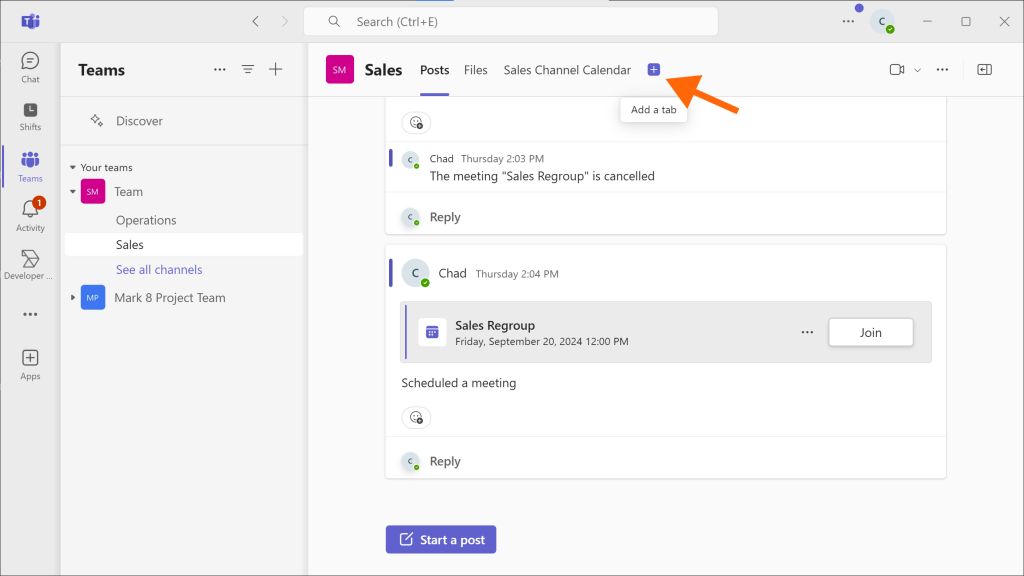Click the Search box
This screenshot has width=1024, height=576.
click(511, 22)
